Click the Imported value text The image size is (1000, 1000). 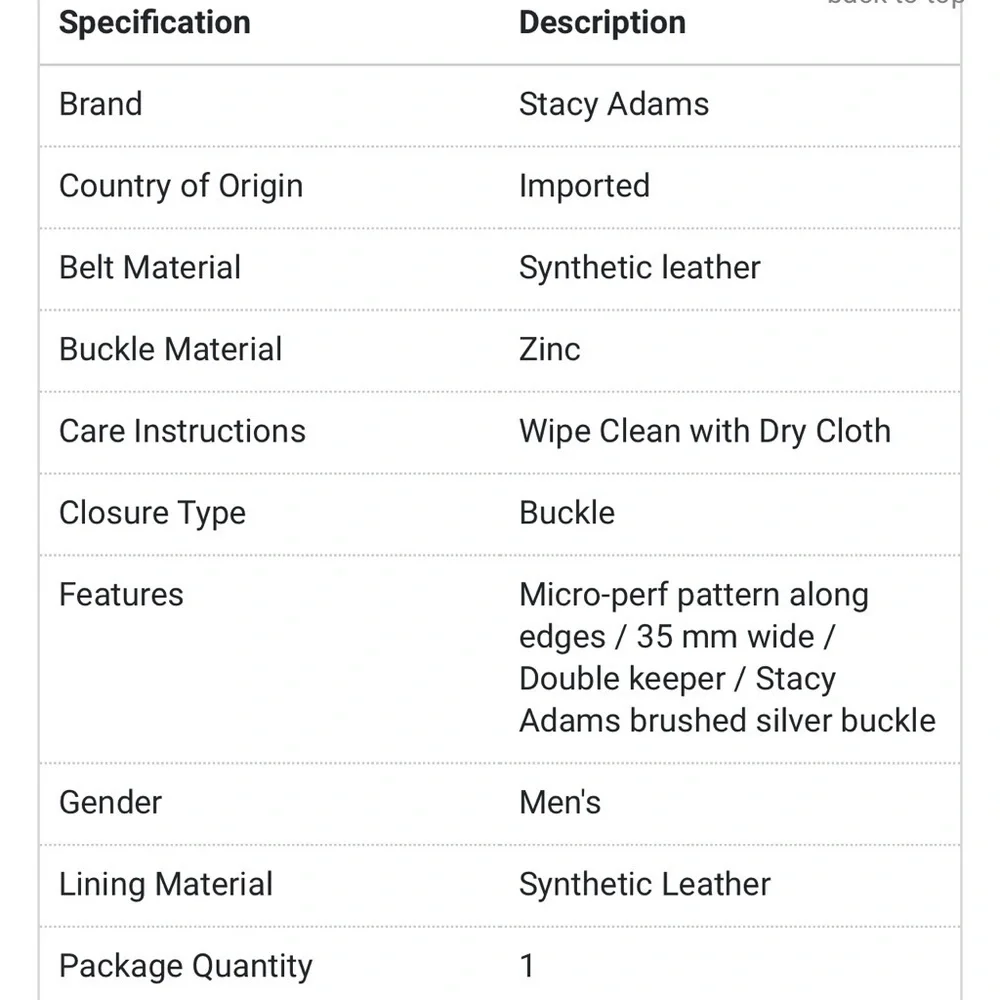coord(585,186)
